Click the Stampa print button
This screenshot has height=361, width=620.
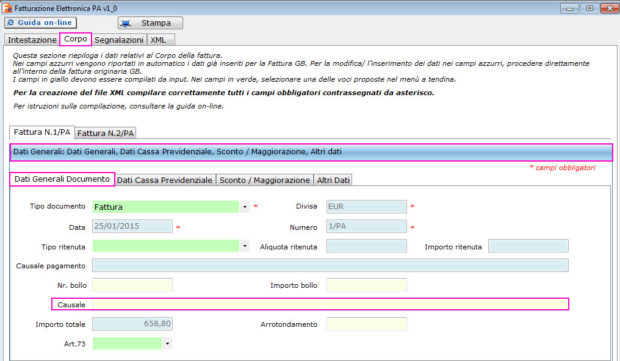coord(150,23)
